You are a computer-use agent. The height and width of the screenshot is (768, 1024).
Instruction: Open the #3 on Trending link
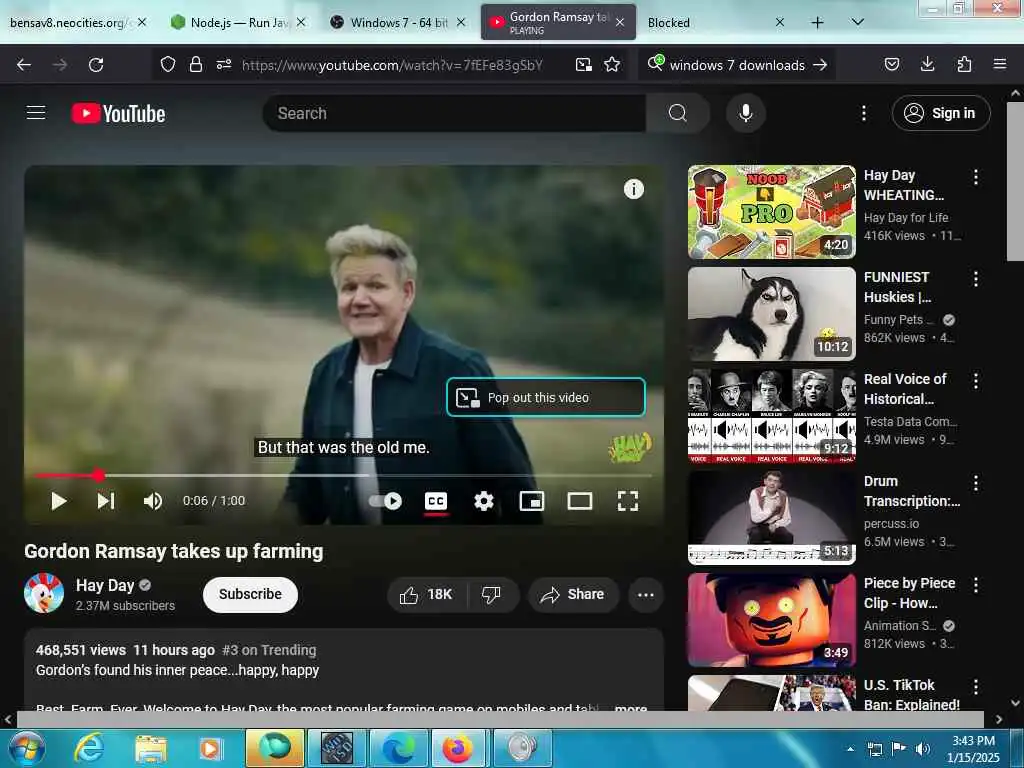pos(269,650)
